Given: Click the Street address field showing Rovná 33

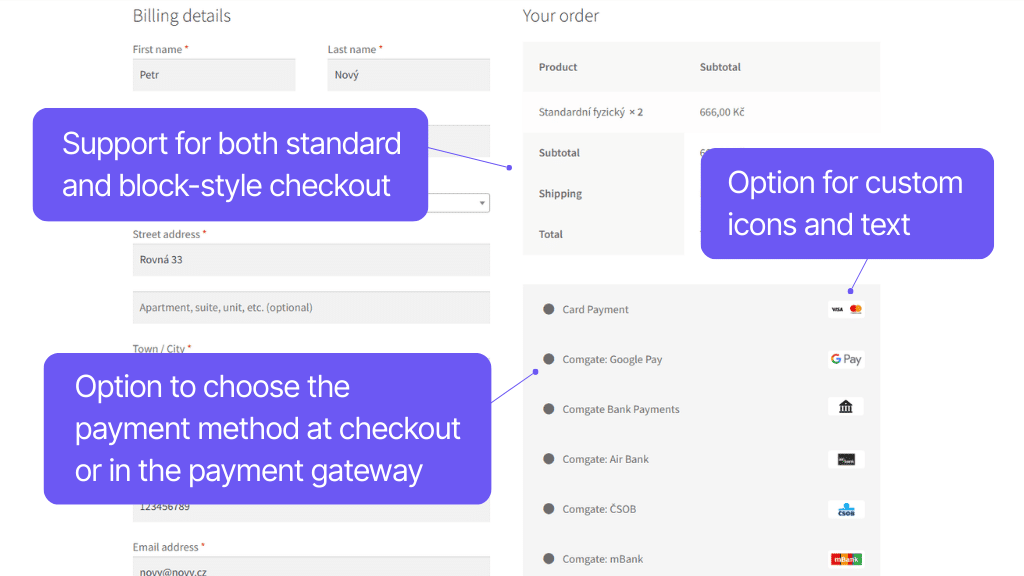Looking at the screenshot, I should (311, 259).
